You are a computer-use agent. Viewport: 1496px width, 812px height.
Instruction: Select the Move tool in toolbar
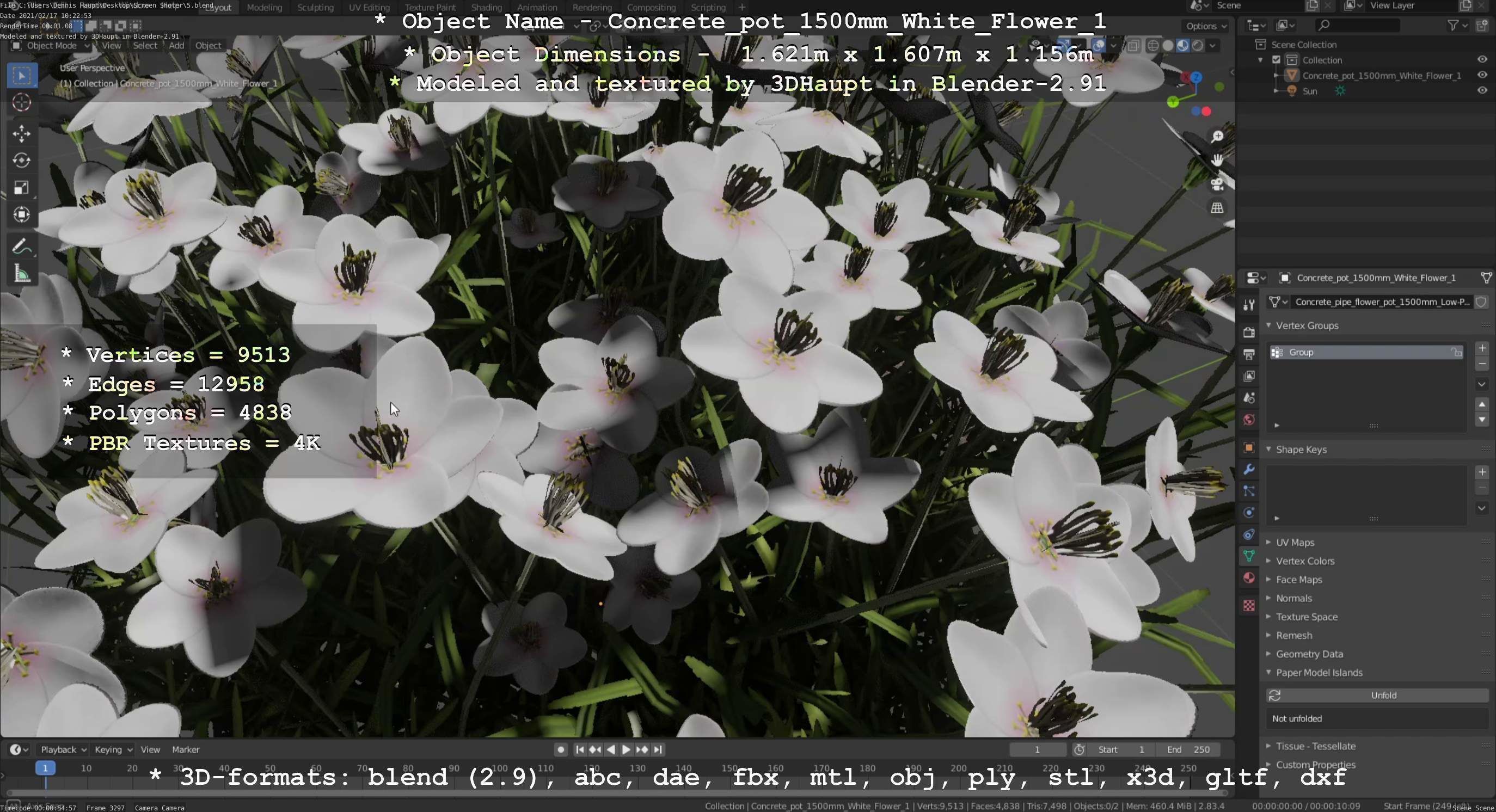click(21, 133)
